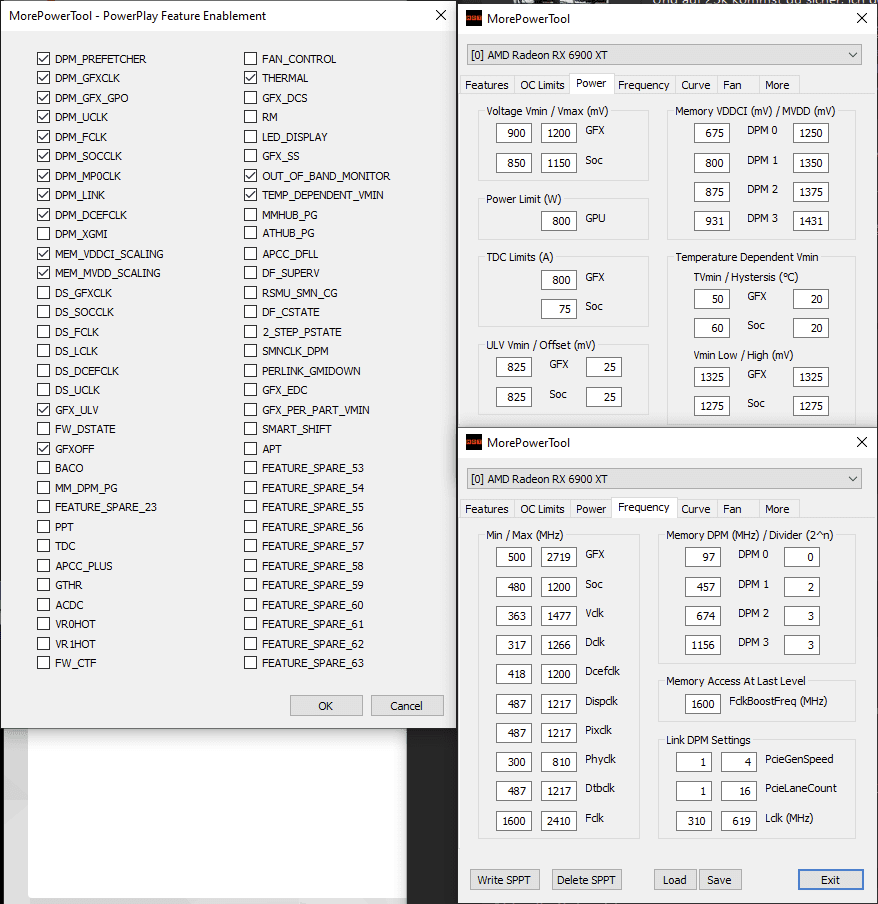Toggle the DS_GFXCLK checkbox

pyautogui.click(x=43, y=292)
